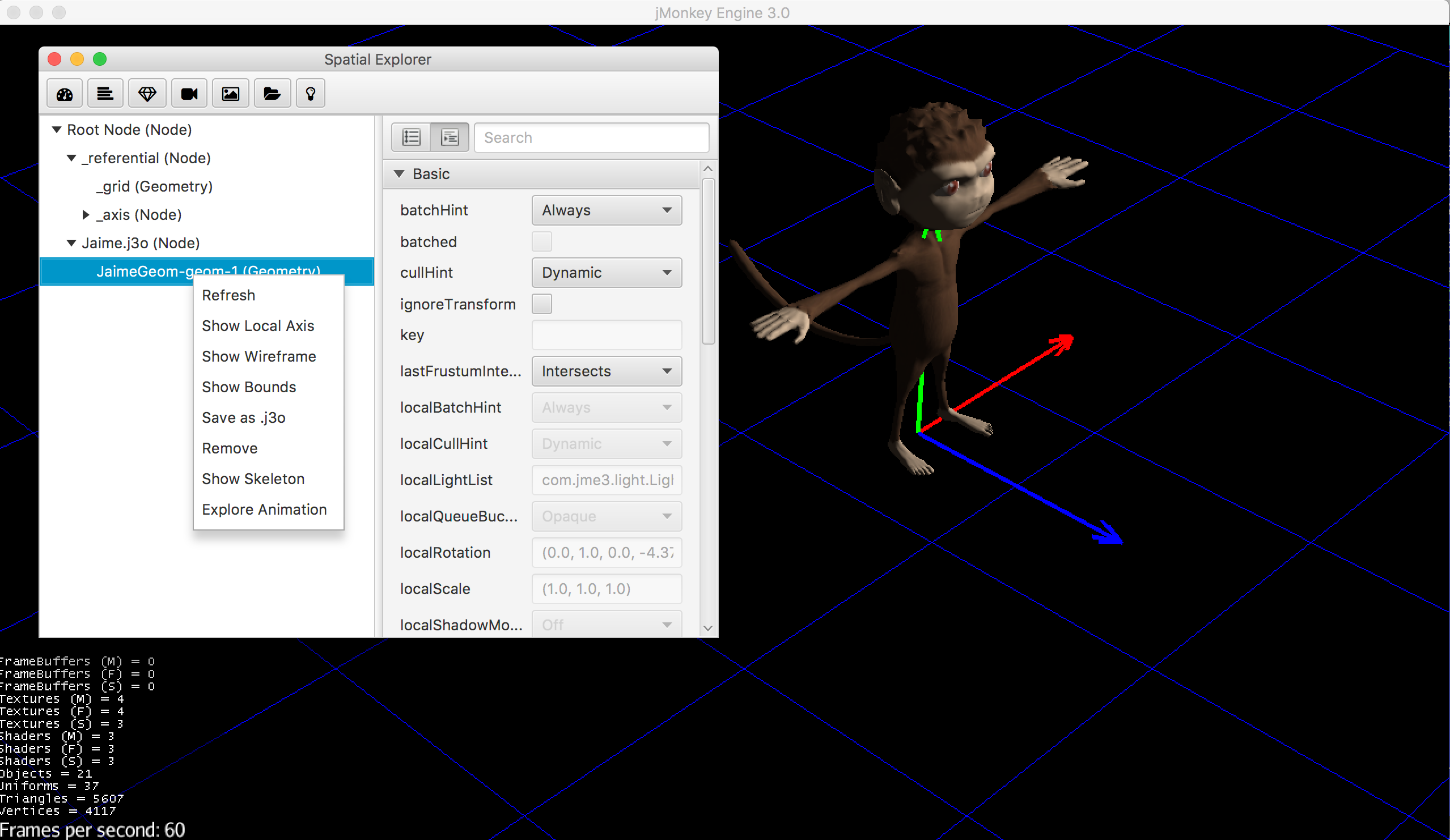
Task: Toggle the batched checkbox
Action: coord(541,241)
